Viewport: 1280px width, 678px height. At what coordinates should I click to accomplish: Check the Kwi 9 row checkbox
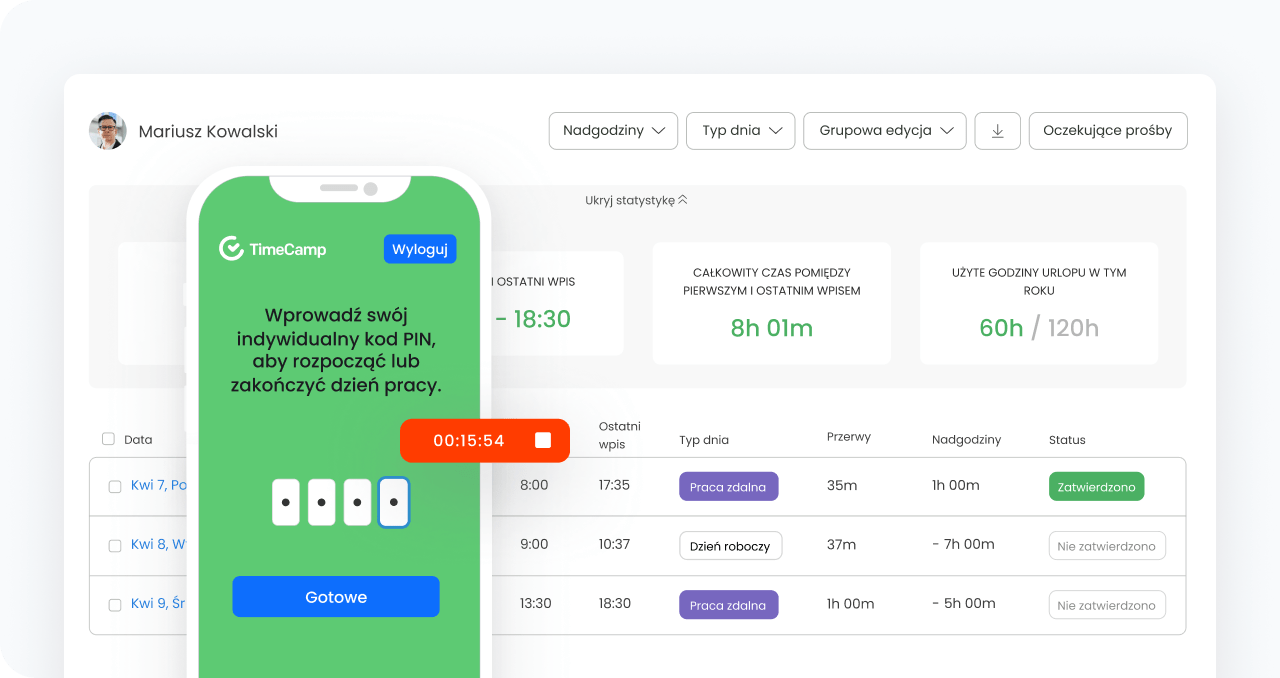point(115,604)
